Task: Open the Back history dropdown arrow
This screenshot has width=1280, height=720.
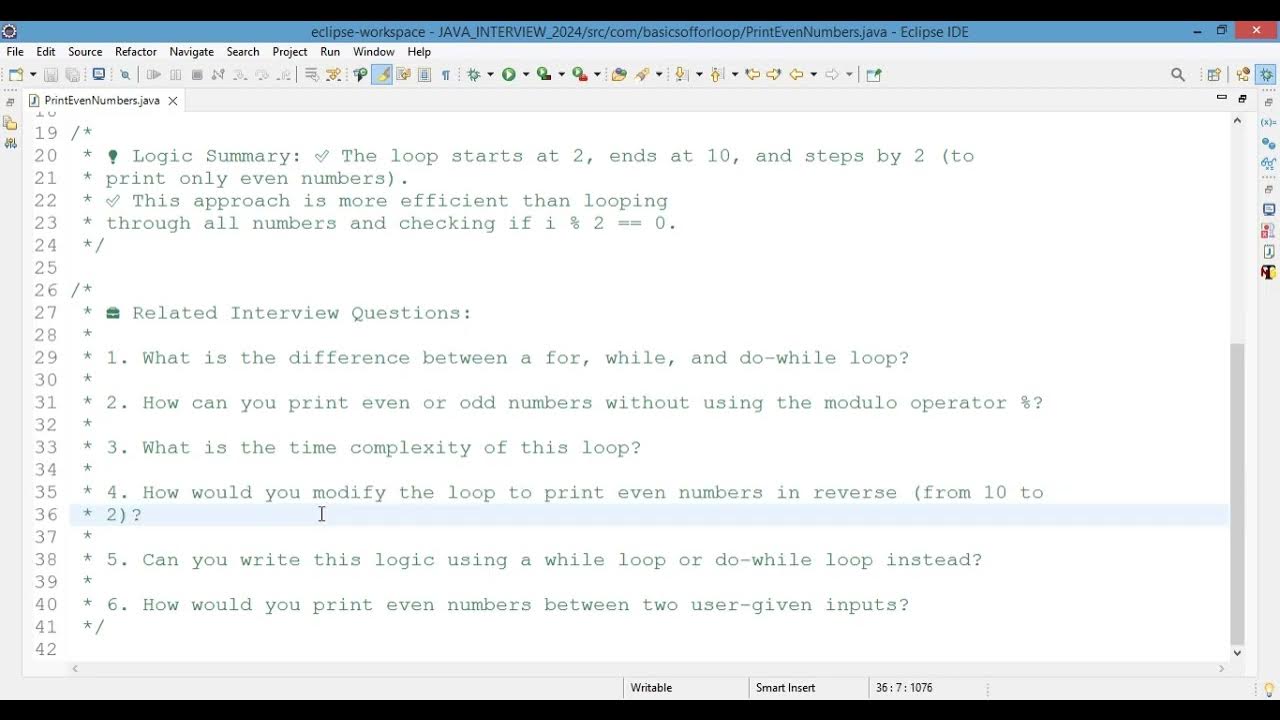Action: tap(814, 74)
